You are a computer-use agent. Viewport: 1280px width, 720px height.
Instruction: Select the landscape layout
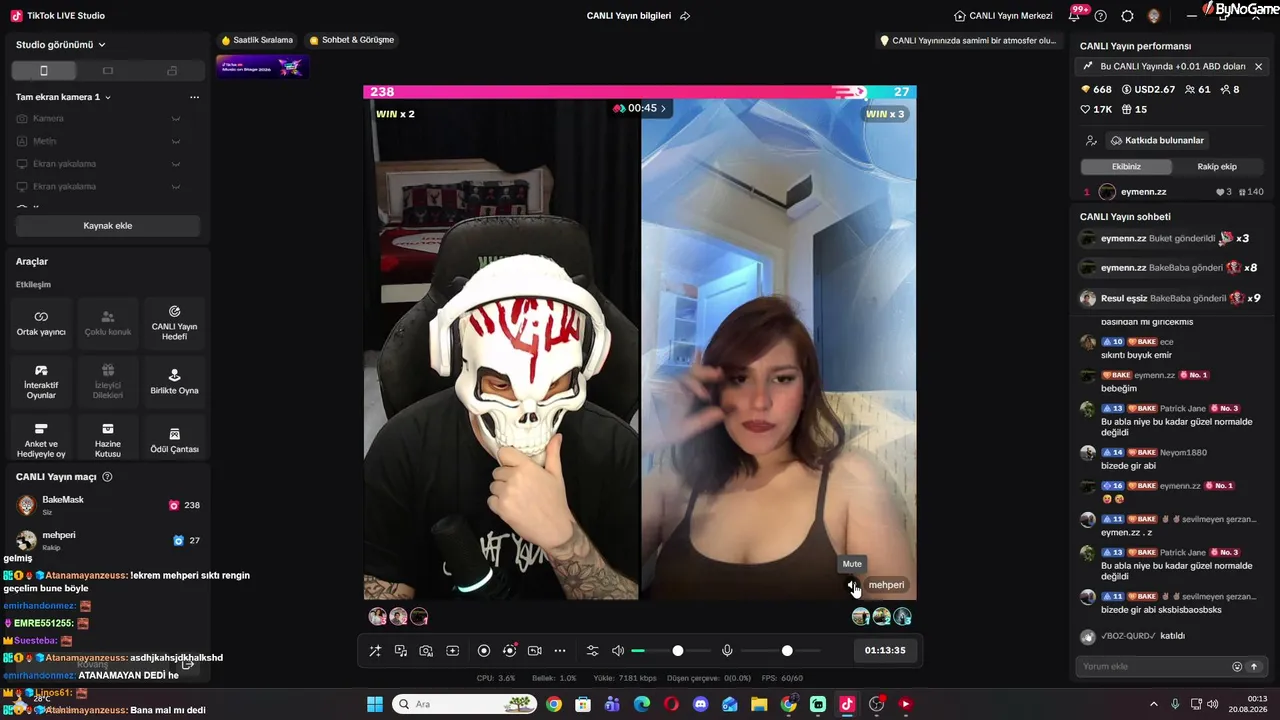(108, 71)
